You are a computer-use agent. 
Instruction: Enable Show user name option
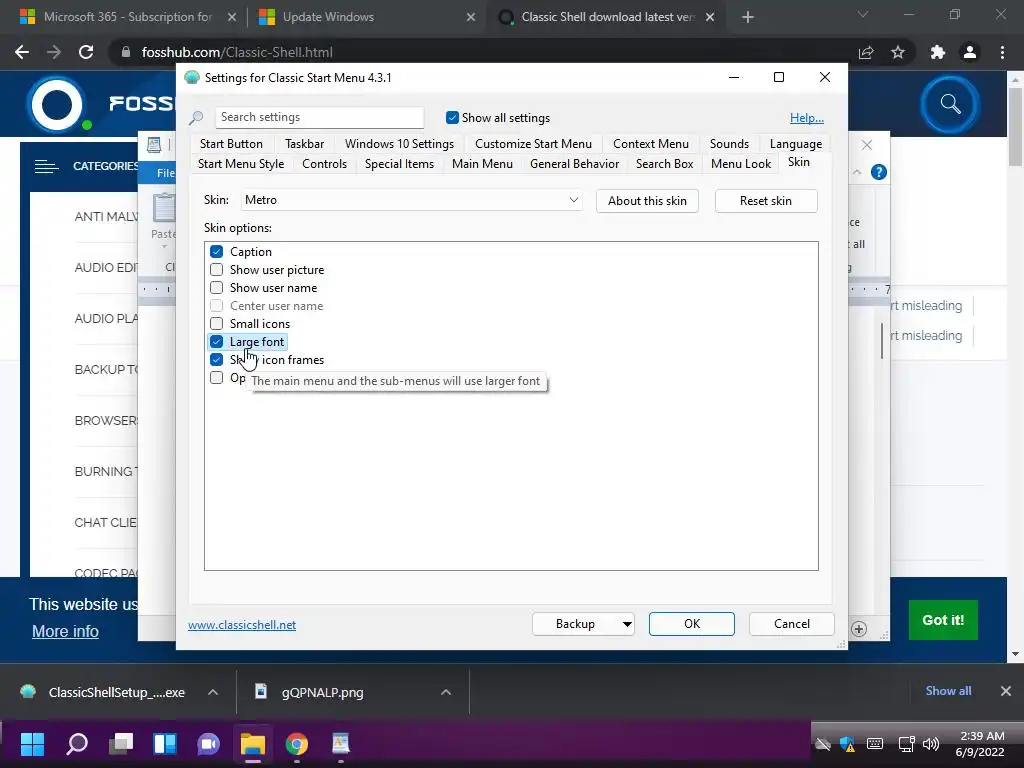(217, 287)
